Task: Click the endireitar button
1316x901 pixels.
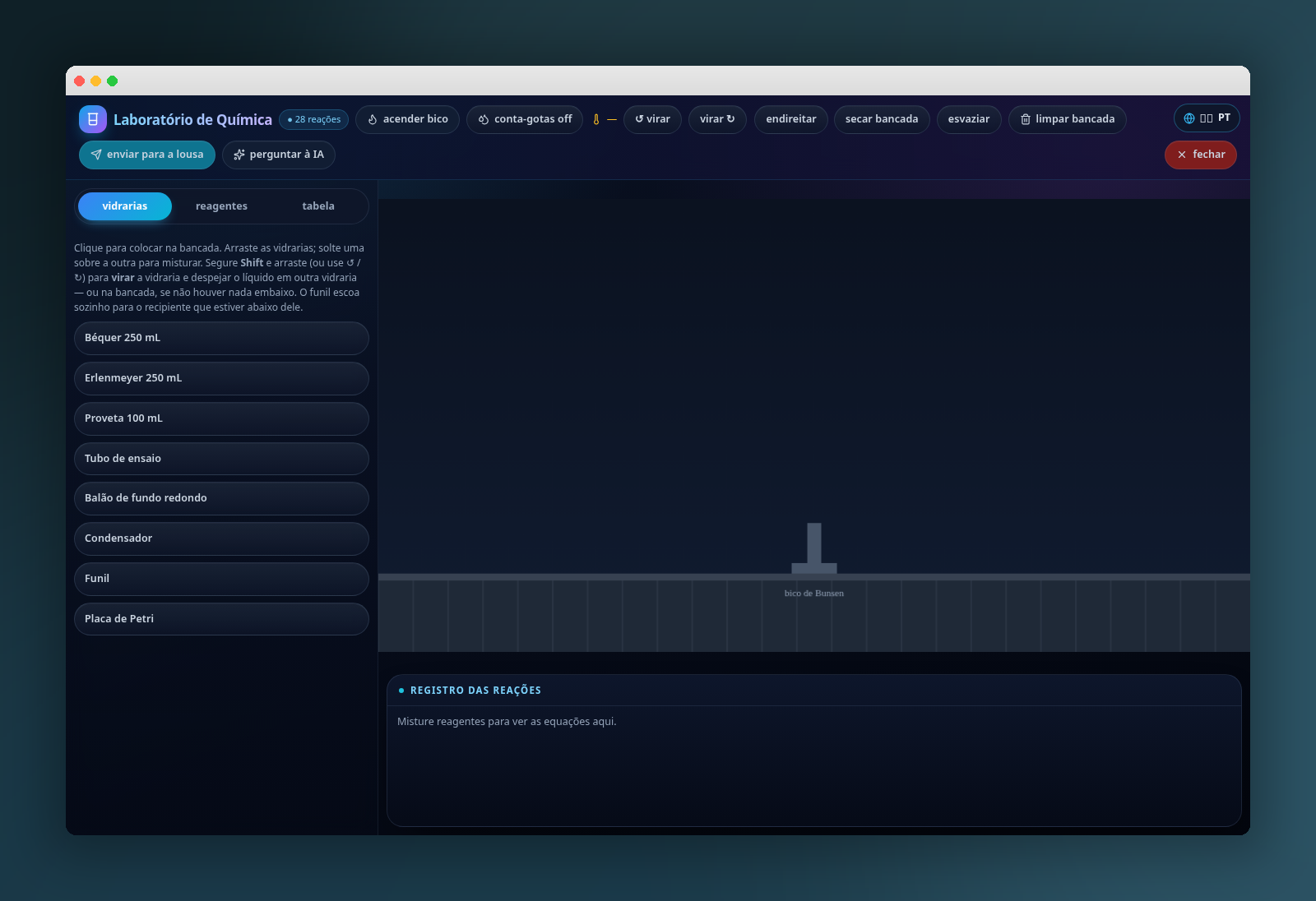Action: (791, 119)
